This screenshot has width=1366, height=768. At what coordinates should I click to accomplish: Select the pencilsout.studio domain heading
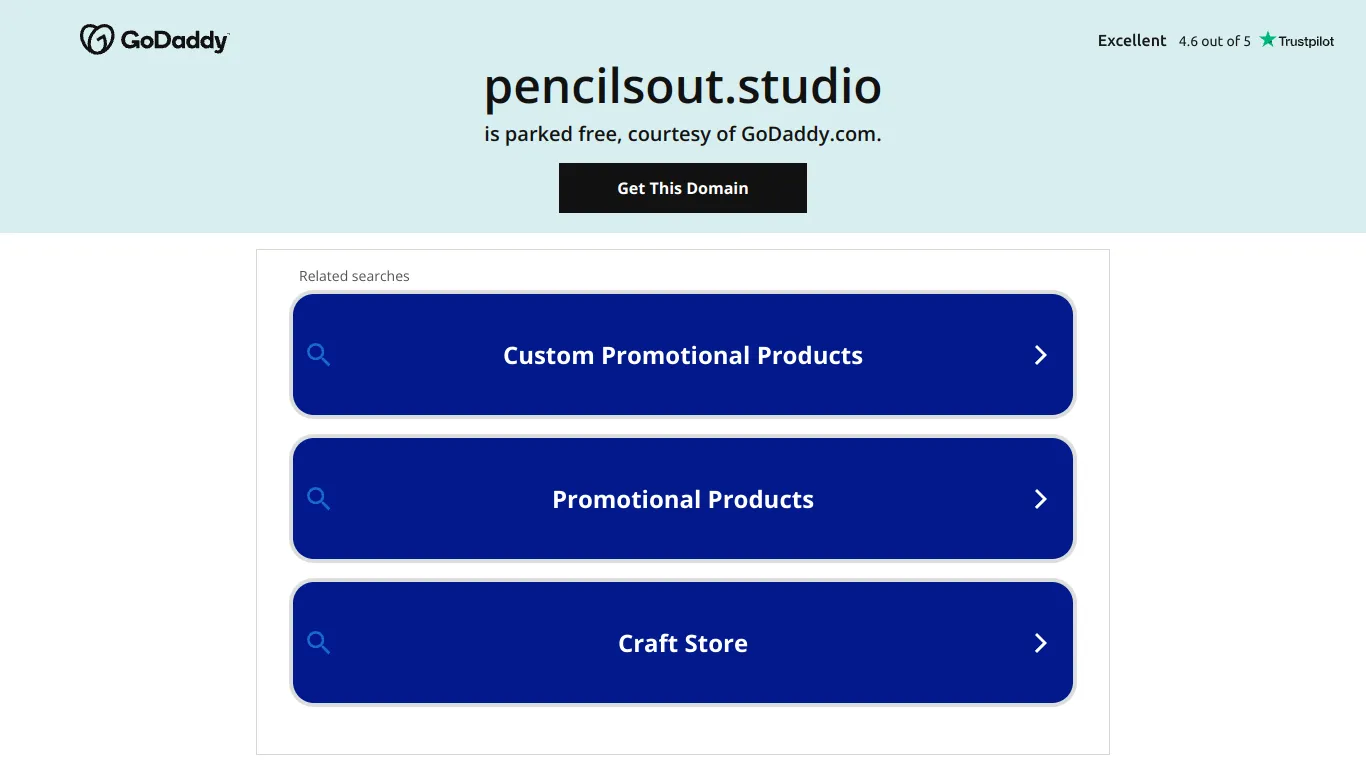tap(683, 88)
